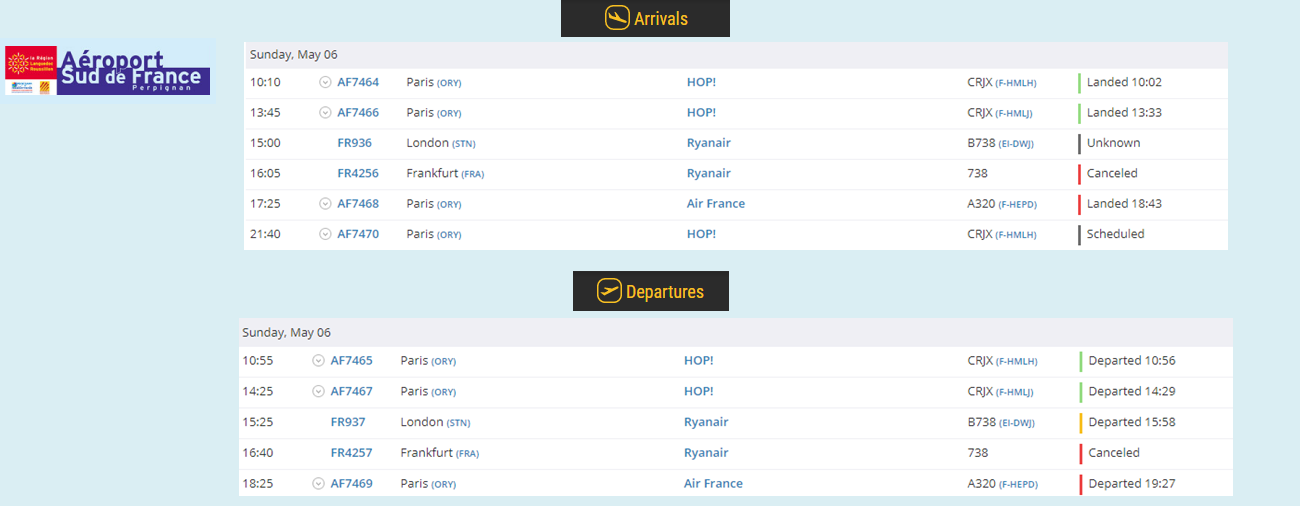Open flight number AF7469 link
This screenshot has width=1300, height=506.
point(351,483)
